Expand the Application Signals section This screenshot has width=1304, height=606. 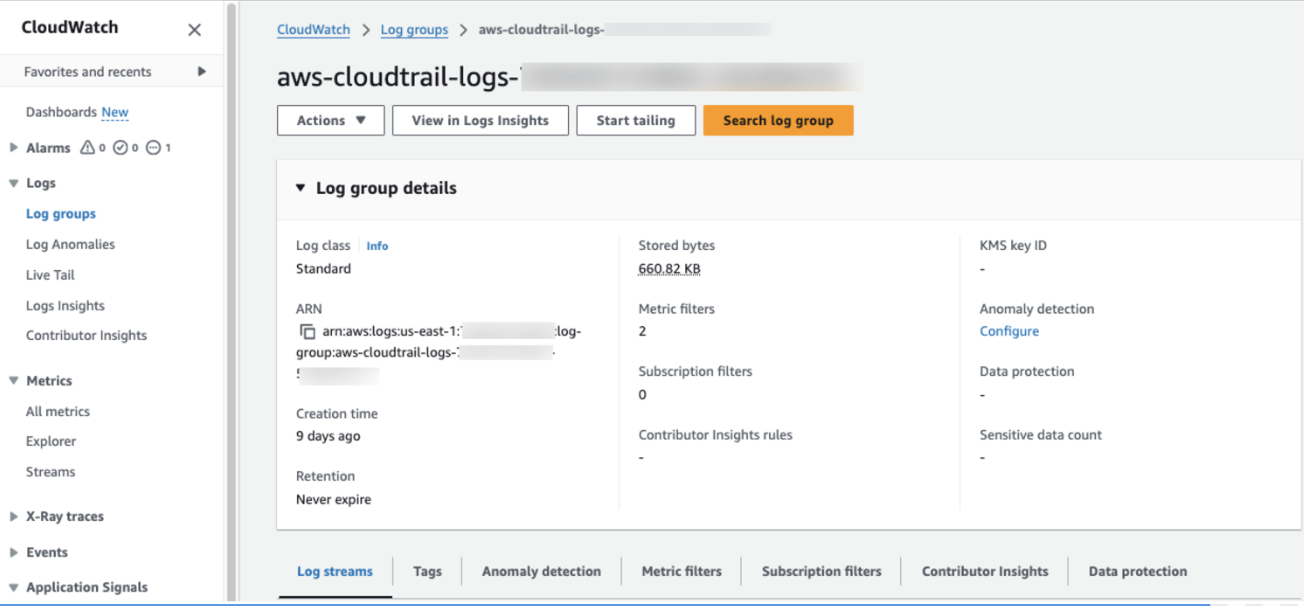[x=12, y=587]
